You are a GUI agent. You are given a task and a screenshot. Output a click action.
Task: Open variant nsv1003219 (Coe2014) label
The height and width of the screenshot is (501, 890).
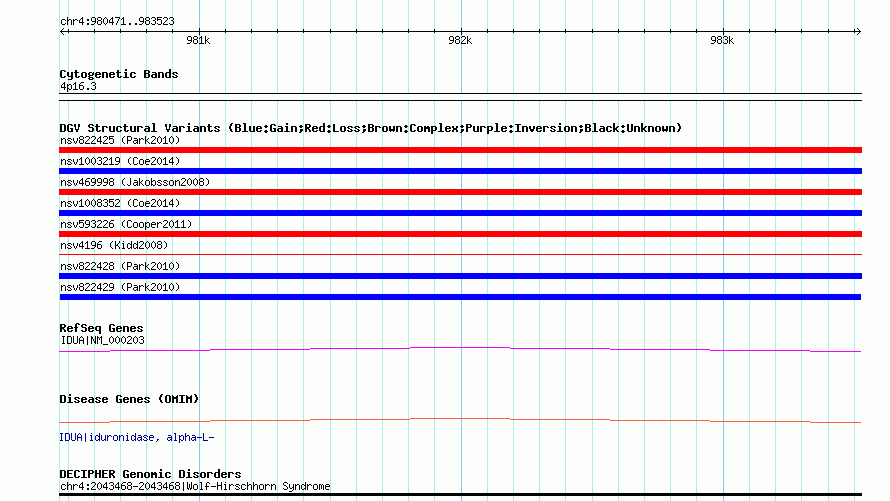coord(120,161)
